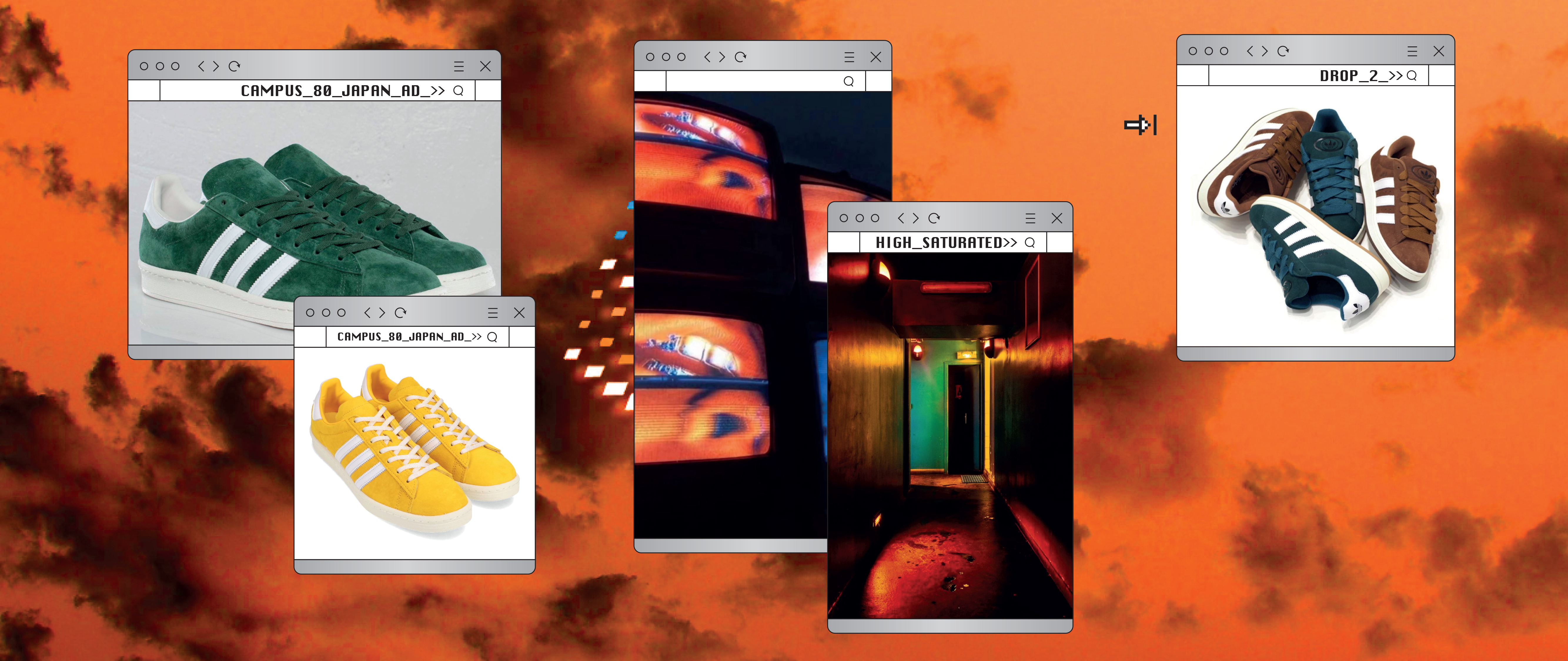1568x661 pixels.
Task: Go forward in the DROP_2 window
Action: pos(1265,51)
